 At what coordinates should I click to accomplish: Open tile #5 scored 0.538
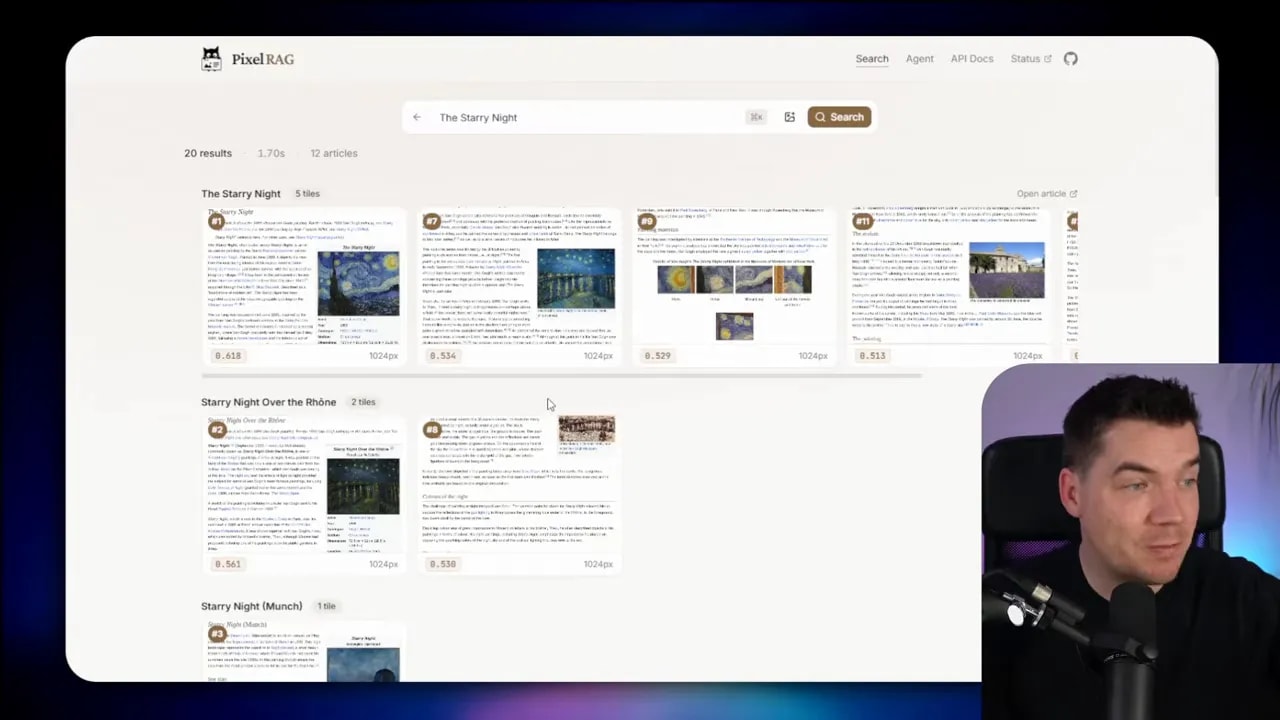coord(519,494)
